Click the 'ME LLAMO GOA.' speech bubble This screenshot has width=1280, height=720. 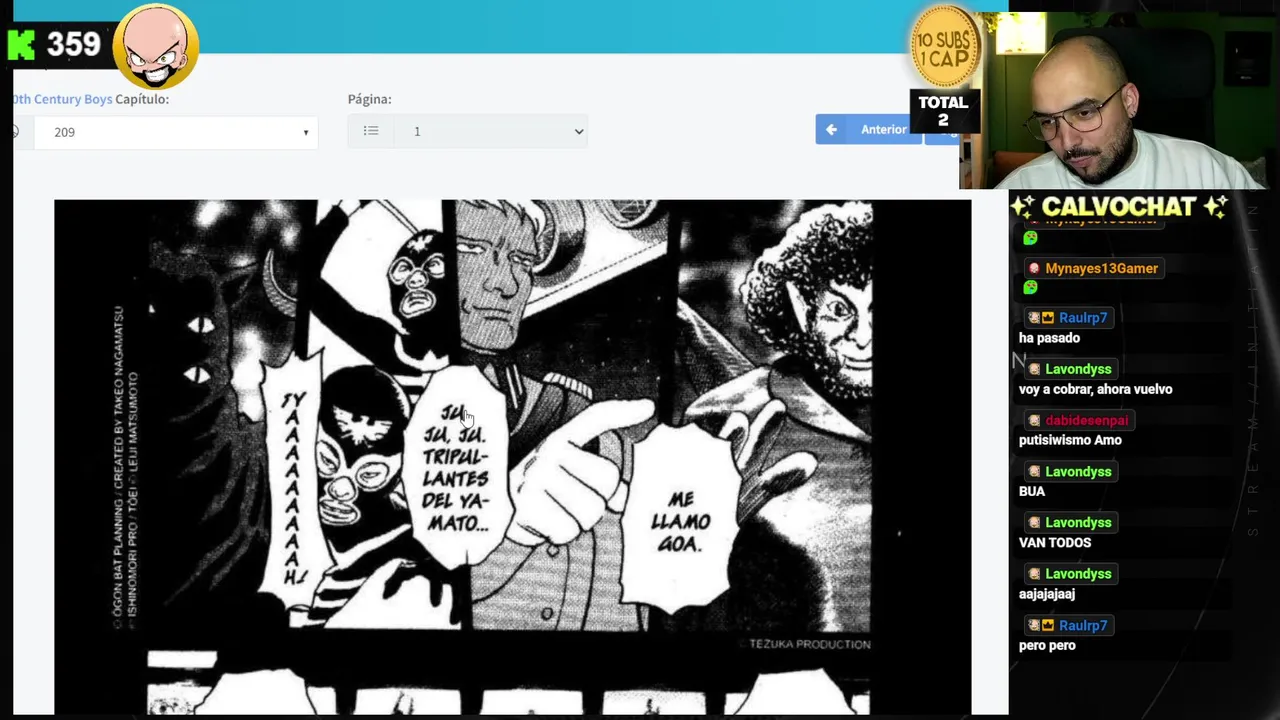(x=680, y=519)
